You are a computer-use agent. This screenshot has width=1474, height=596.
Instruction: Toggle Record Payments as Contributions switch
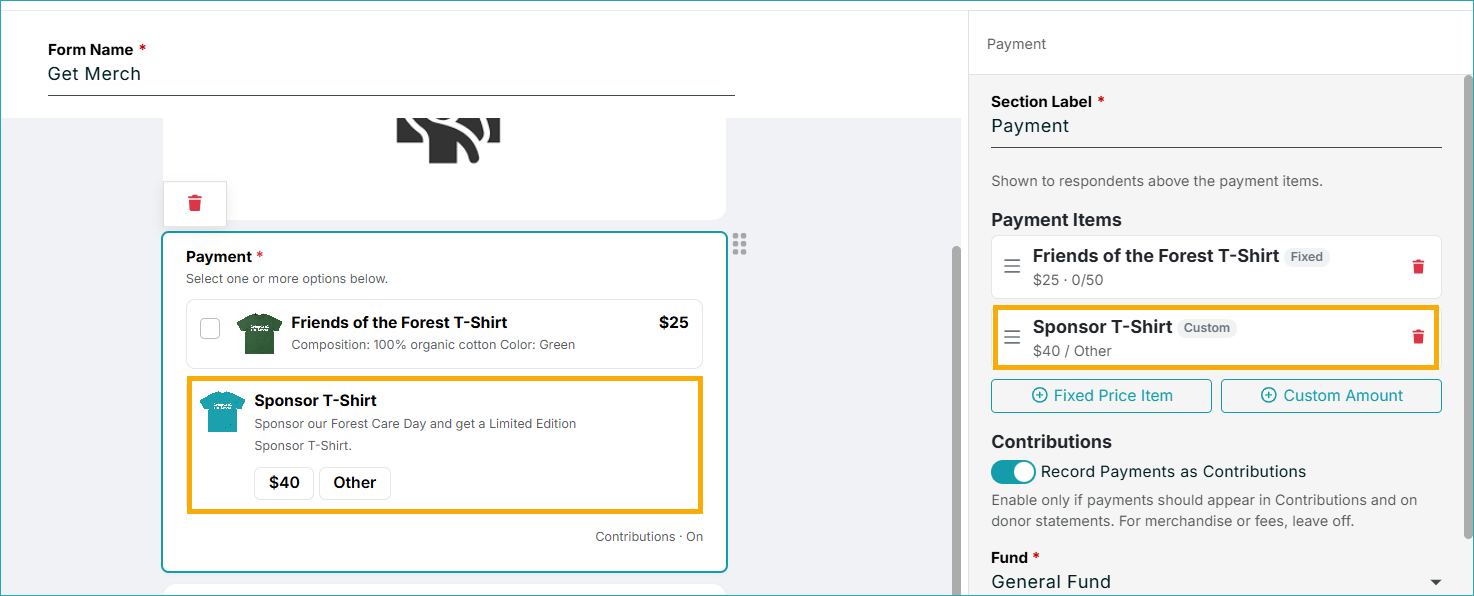(1013, 472)
